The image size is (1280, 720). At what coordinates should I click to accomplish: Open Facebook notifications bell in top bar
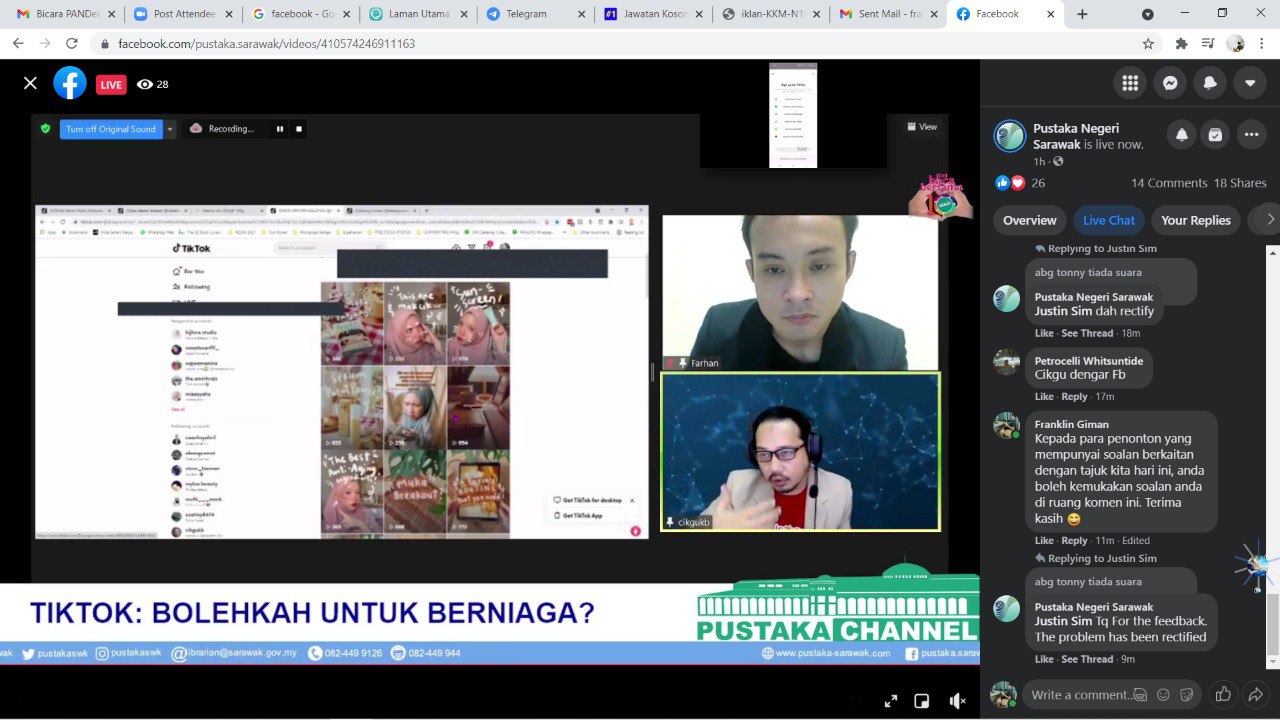coord(1210,83)
